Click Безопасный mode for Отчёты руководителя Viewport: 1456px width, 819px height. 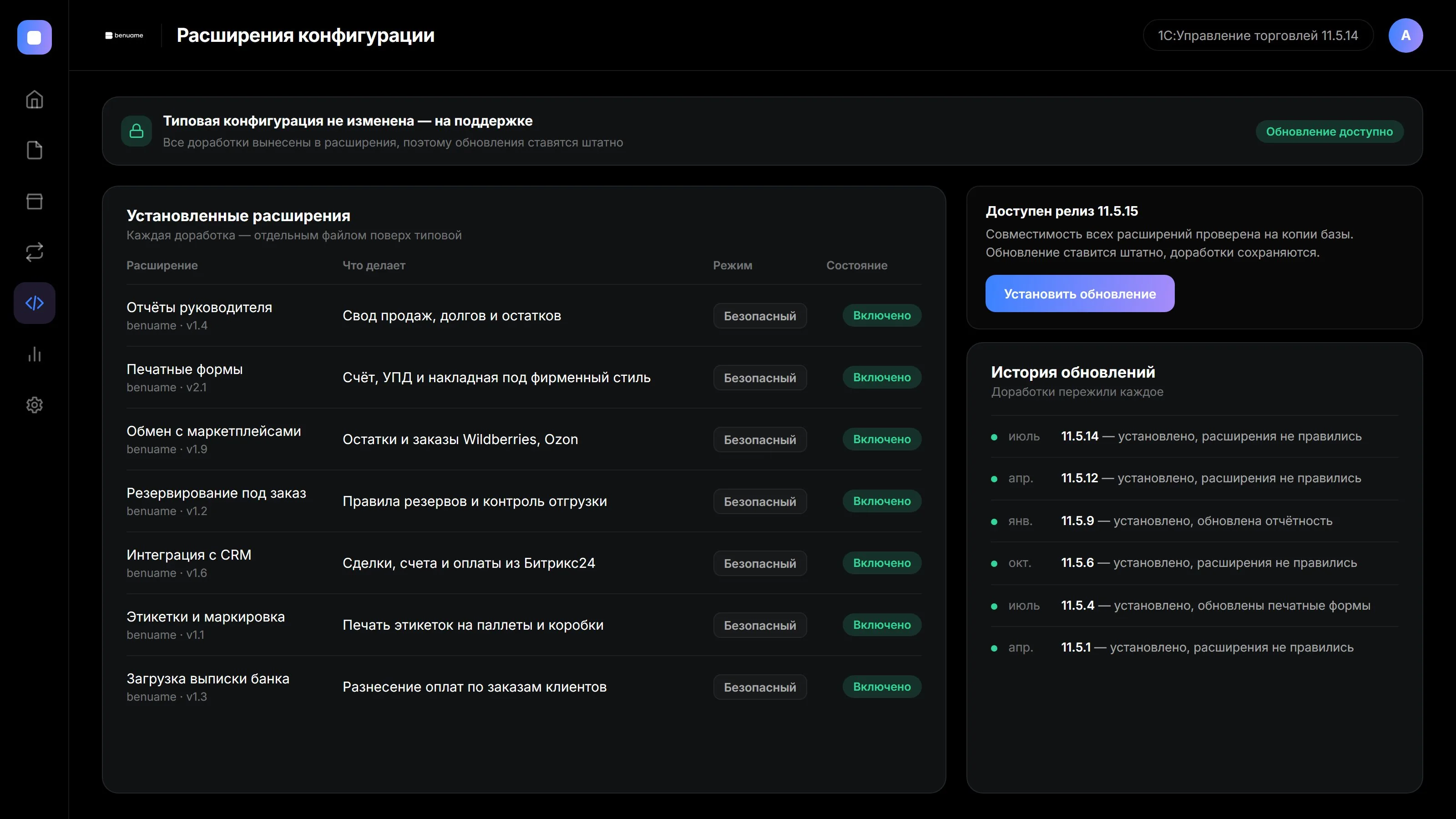pyautogui.click(x=760, y=315)
